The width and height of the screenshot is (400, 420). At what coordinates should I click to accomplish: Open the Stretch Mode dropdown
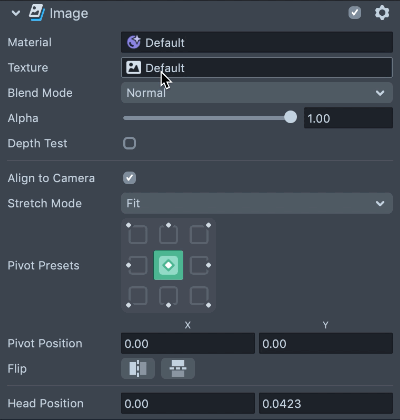click(x=257, y=203)
